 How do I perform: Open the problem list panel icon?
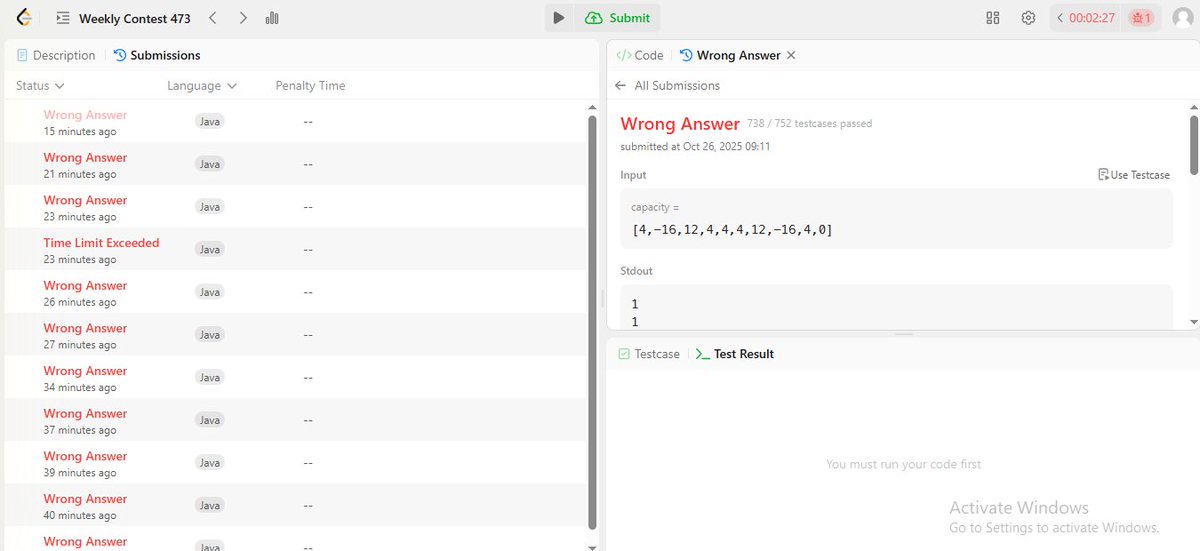pyautogui.click(x=63, y=18)
